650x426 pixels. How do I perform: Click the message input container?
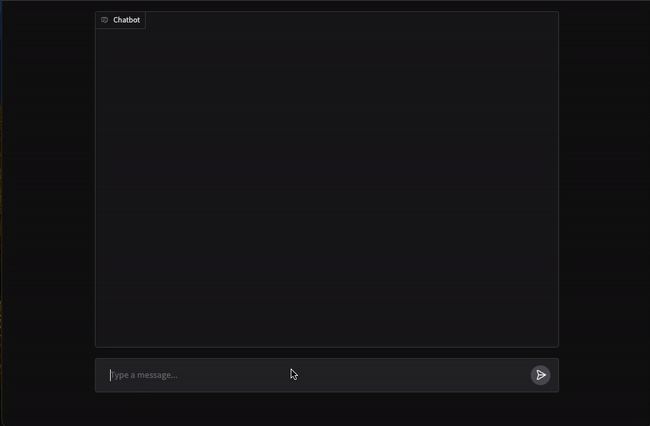click(327, 375)
